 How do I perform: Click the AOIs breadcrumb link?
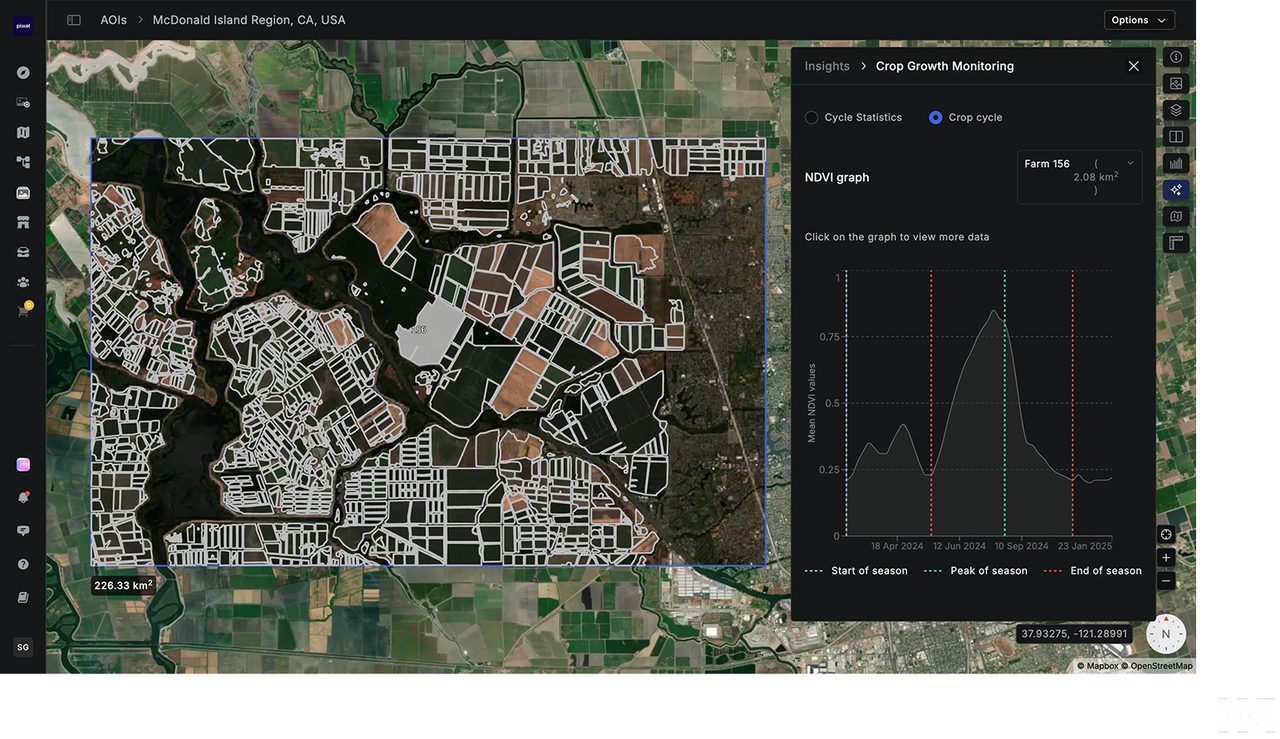tap(113, 20)
